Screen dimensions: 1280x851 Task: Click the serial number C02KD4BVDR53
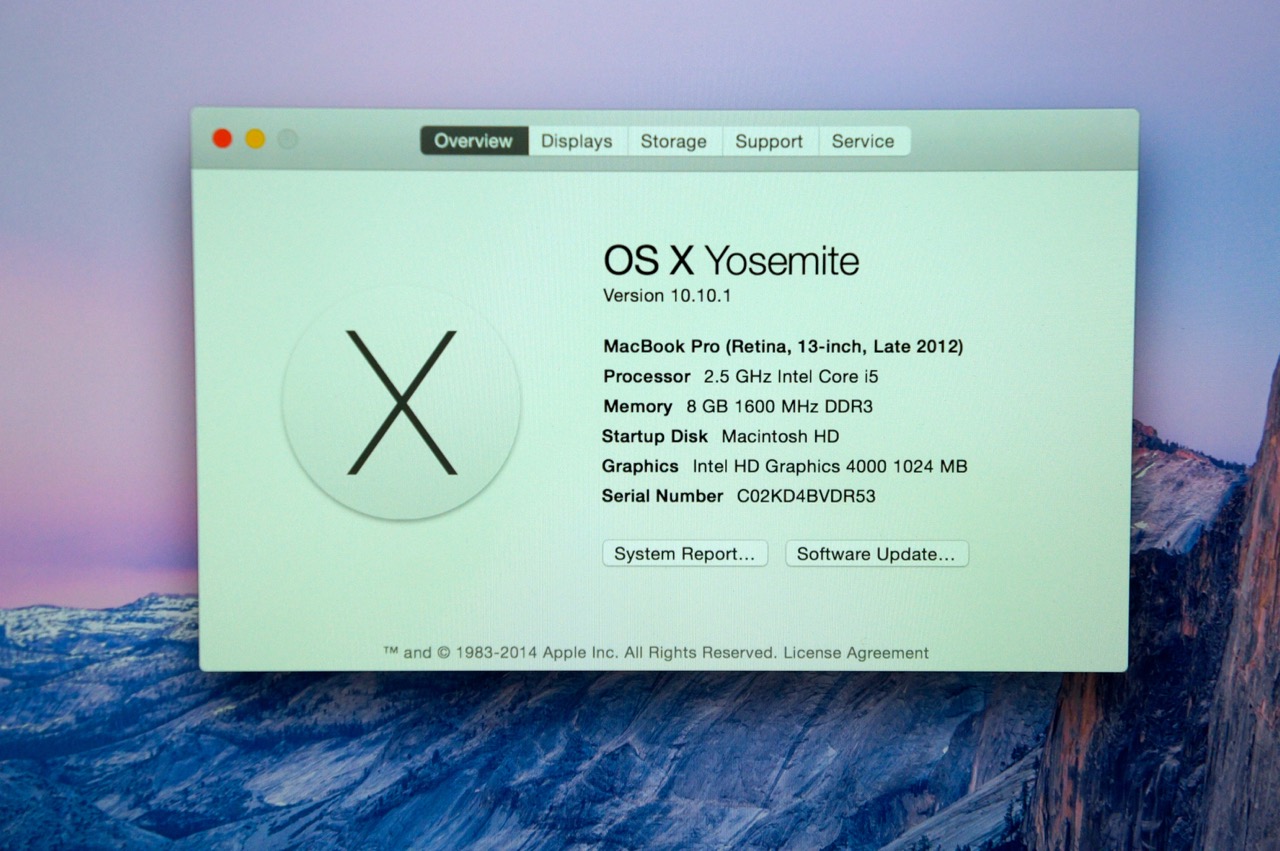[x=806, y=496]
